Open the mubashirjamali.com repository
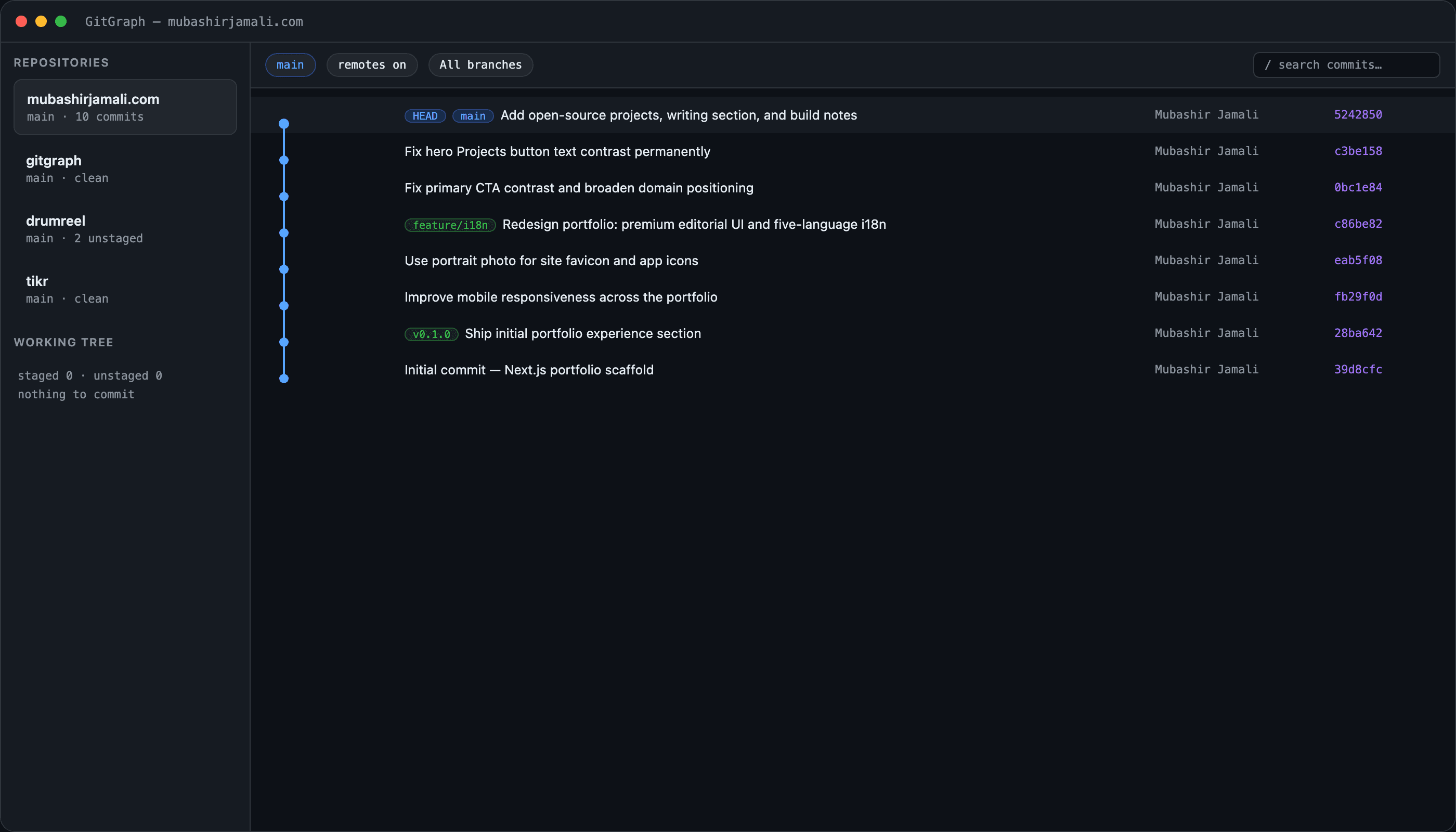This screenshot has width=1456, height=832. pos(125,107)
